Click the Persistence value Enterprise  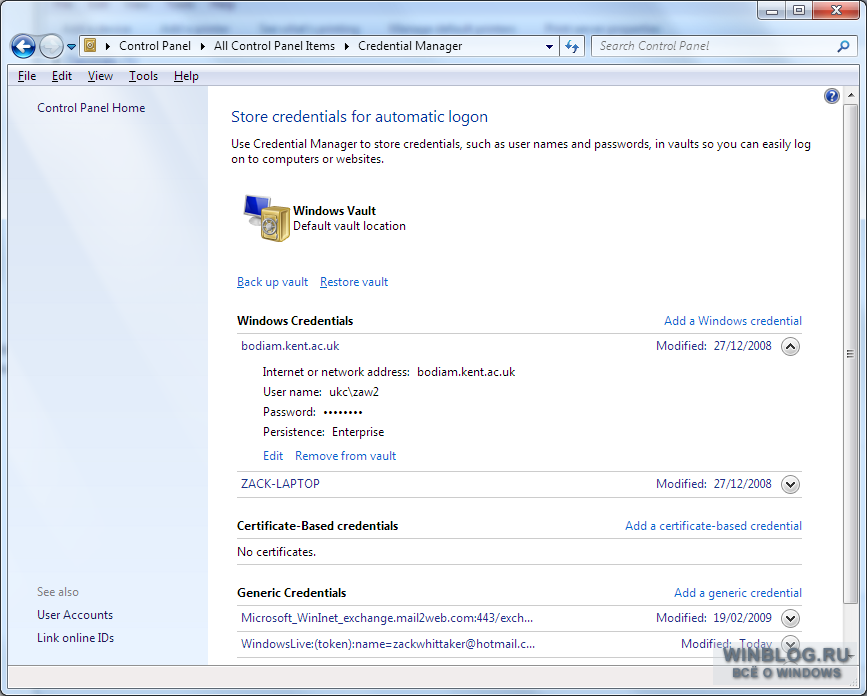pyautogui.click(x=358, y=432)
